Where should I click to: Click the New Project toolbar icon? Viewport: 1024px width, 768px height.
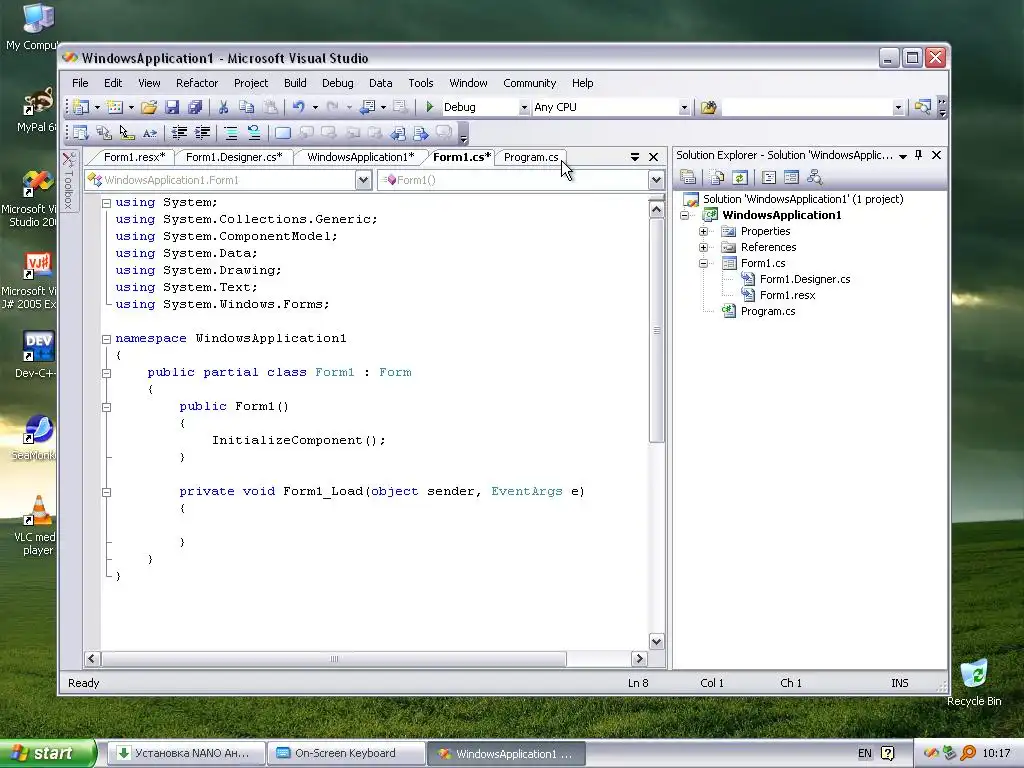(x=81, y=107)
